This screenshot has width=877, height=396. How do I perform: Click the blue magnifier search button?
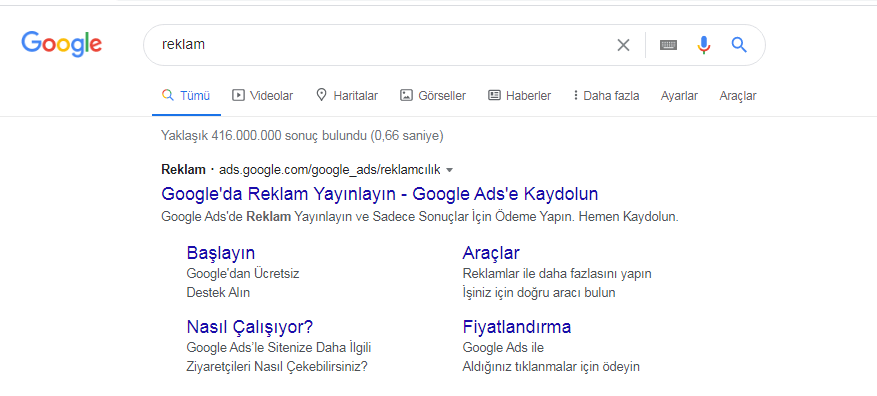739,45
